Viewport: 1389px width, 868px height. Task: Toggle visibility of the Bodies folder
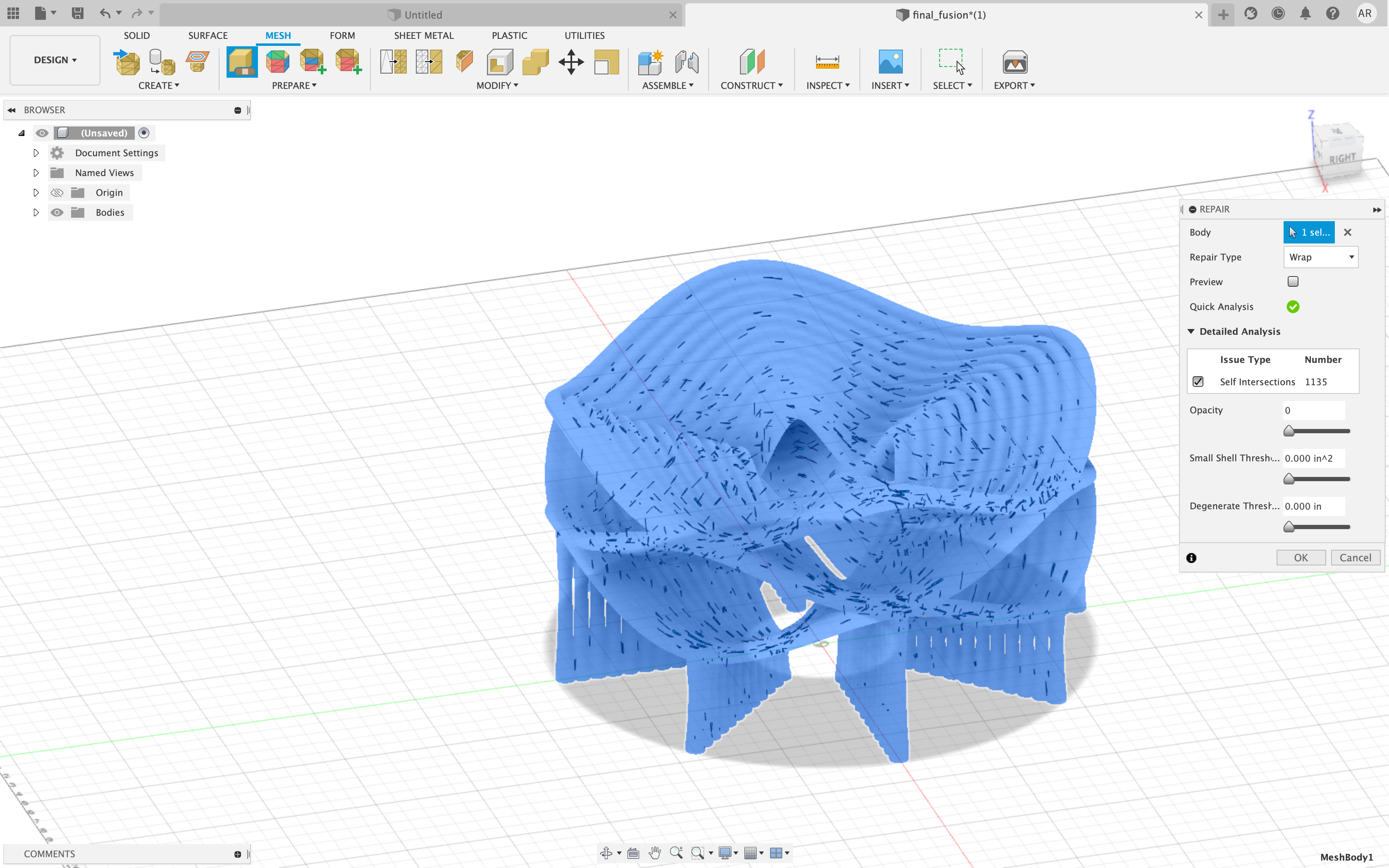tap(57, 212)
